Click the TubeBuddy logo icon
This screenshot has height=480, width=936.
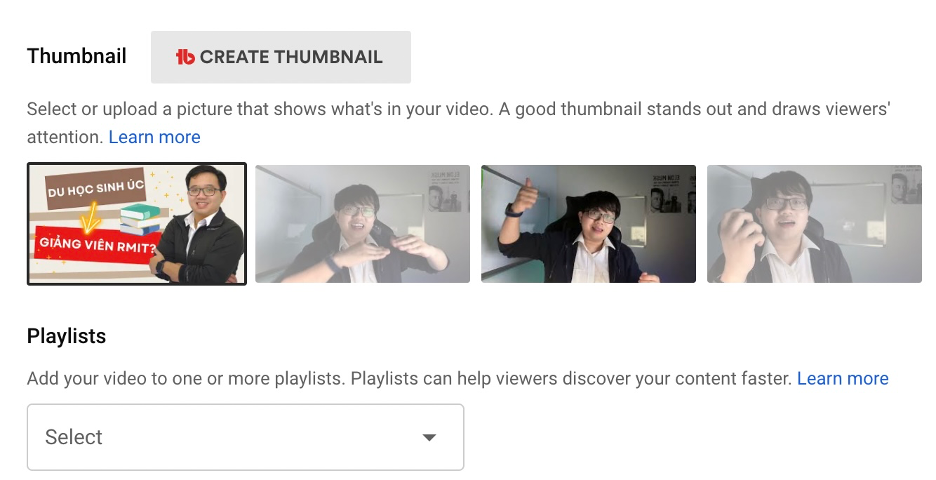[x=185, y=57]
